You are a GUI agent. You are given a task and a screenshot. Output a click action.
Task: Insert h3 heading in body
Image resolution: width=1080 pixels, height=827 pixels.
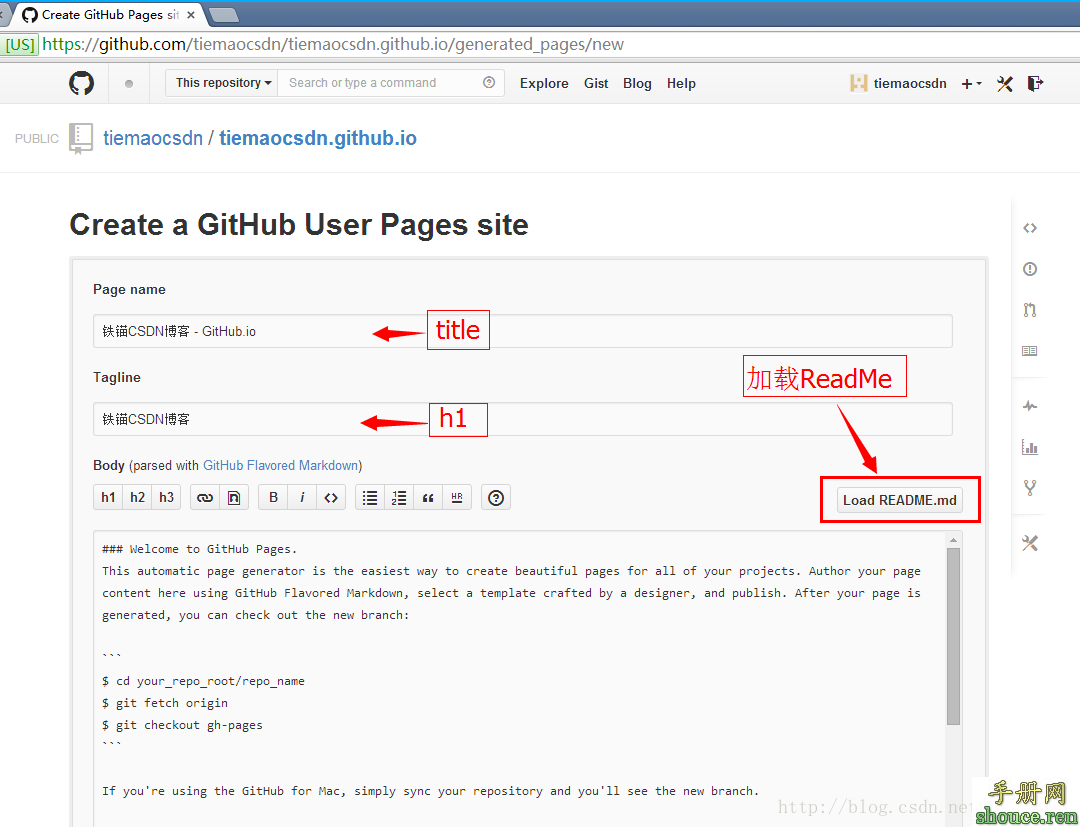click(166, 497)
